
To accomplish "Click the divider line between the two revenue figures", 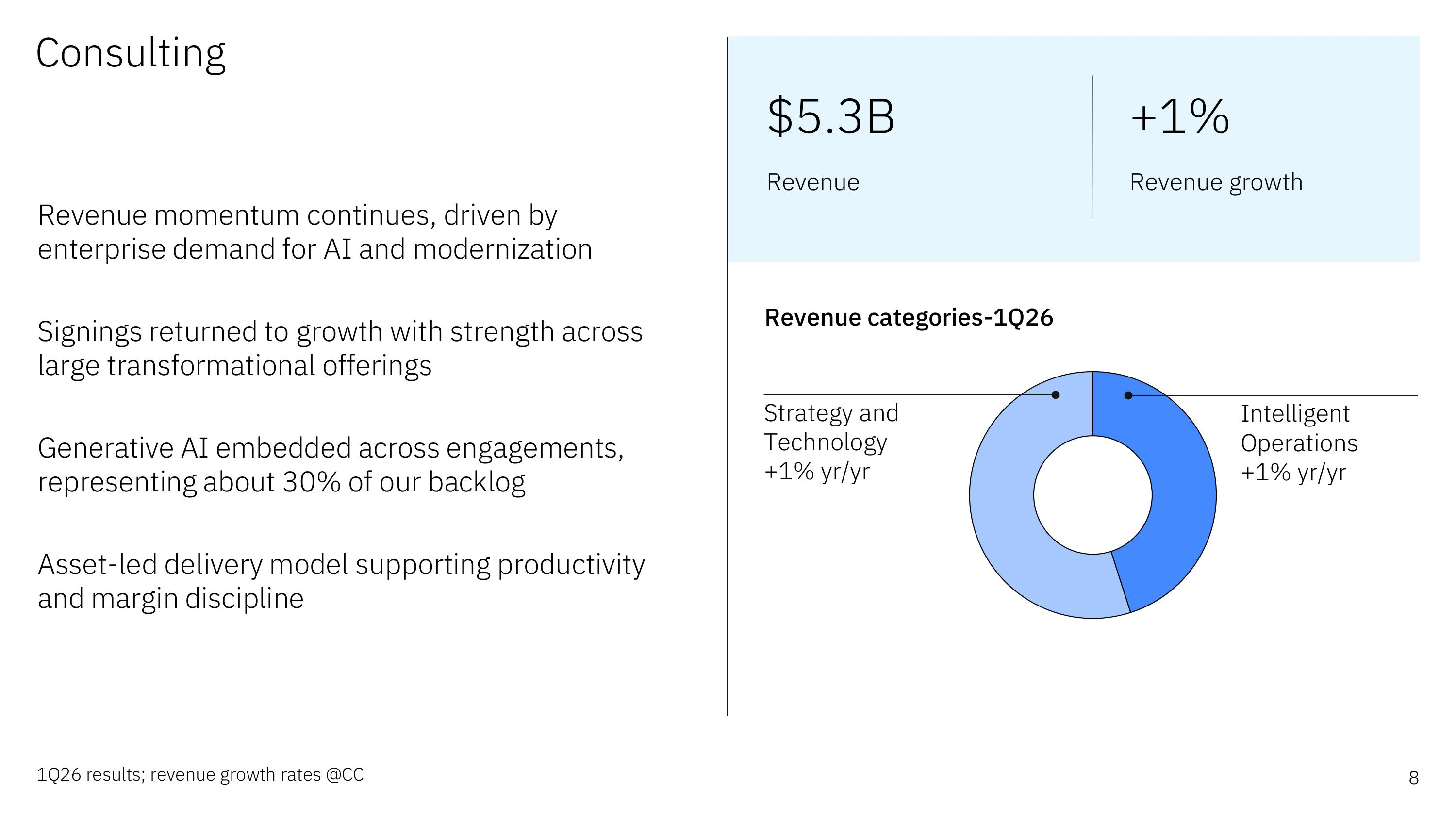I will (x=1092, y=147).
